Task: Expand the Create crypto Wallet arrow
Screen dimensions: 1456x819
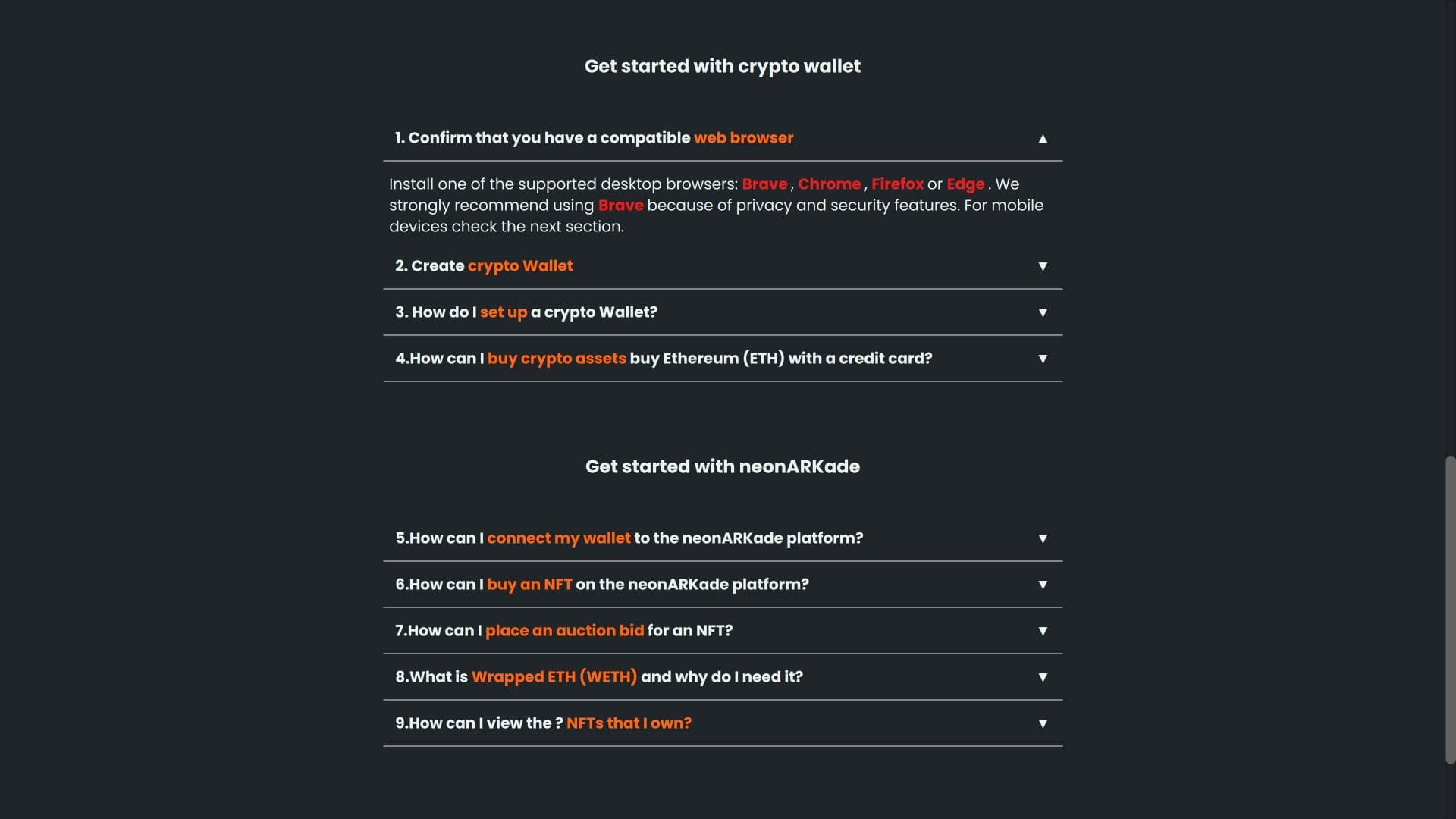Action: (x=1043, y=266)
